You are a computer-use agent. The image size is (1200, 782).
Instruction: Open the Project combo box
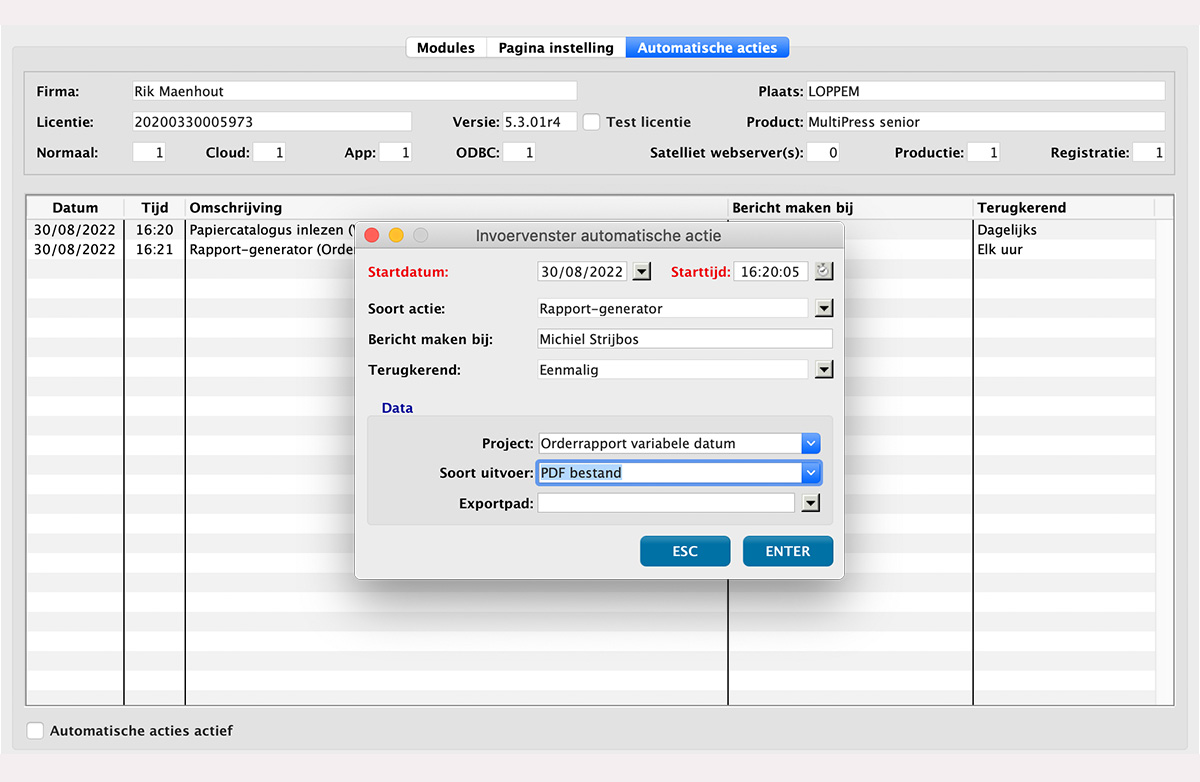(811, 443)
